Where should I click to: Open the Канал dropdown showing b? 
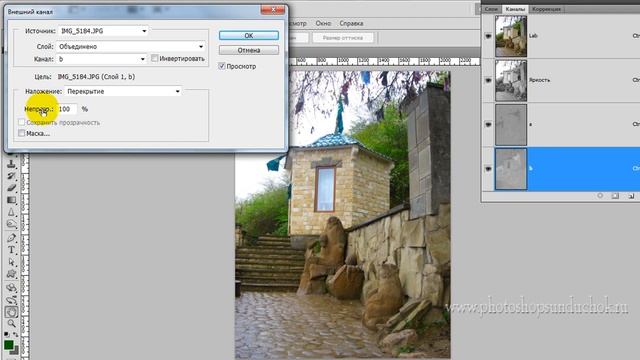pyautogui.click(x=101, y=59)
